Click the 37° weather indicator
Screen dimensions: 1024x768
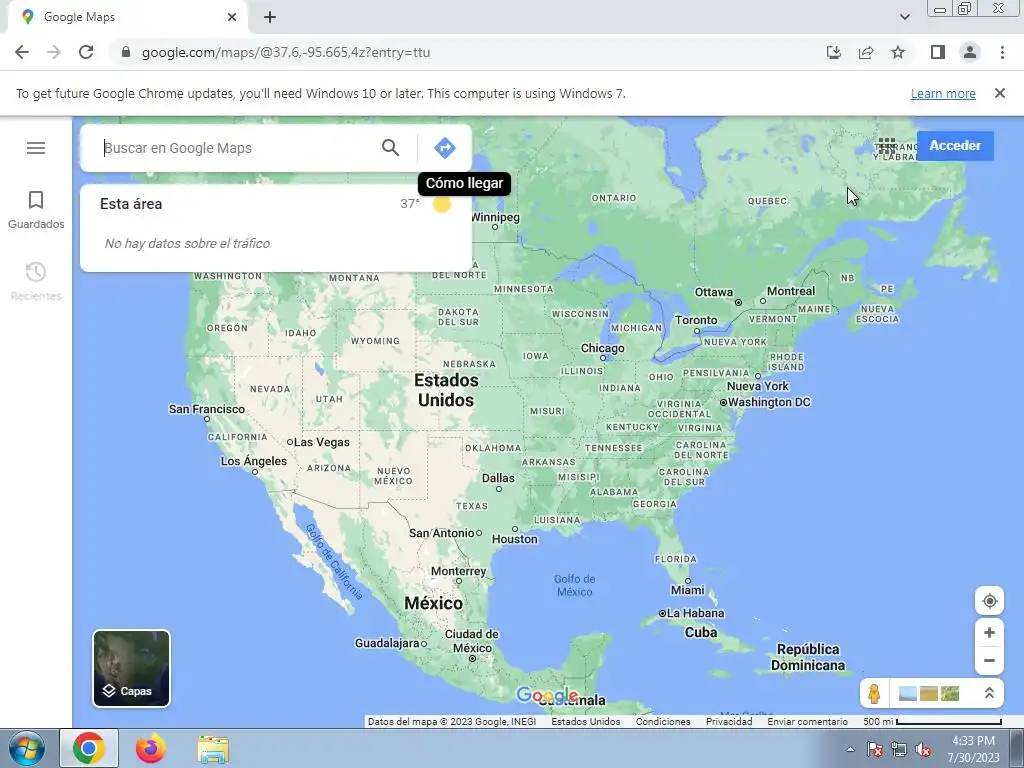click(x=425, y=204)
